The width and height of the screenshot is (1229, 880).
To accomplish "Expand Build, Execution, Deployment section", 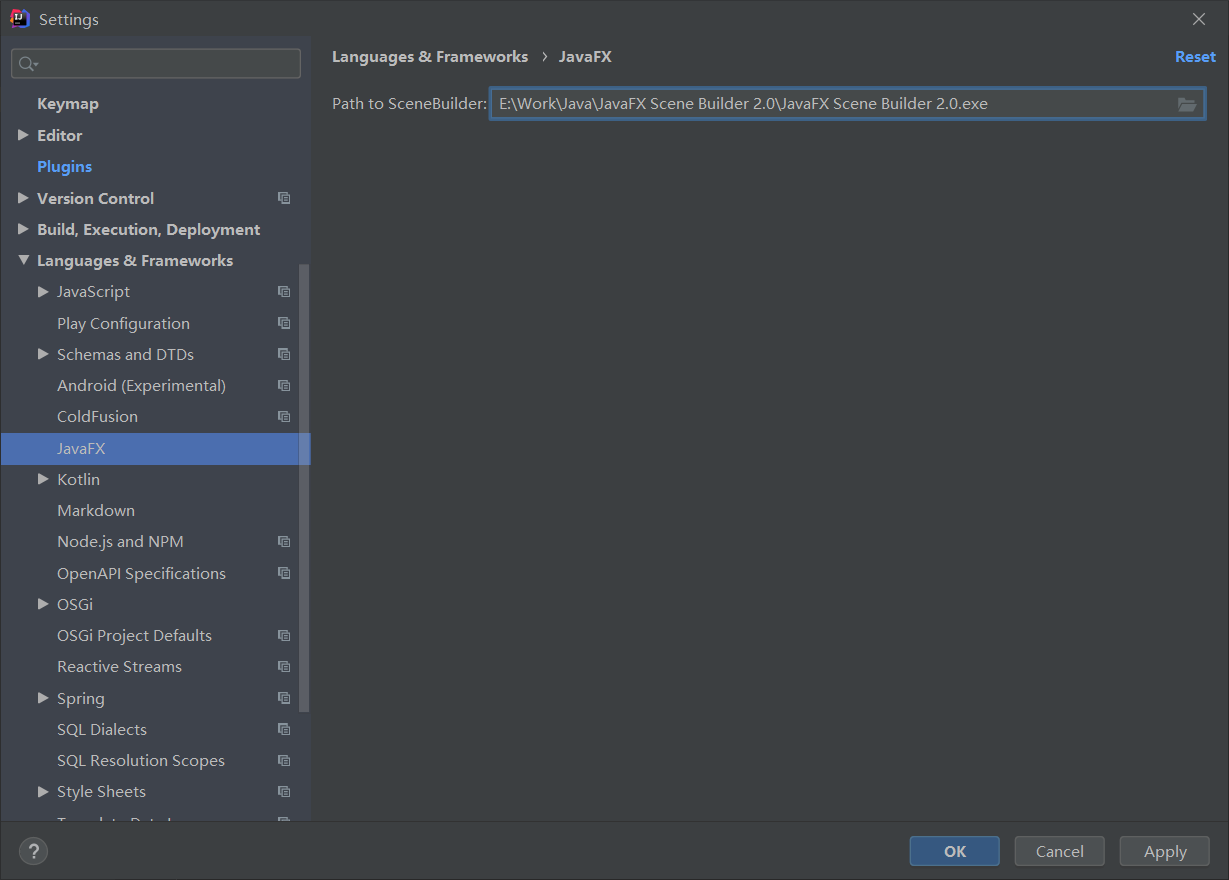I will tap(23, 229).
